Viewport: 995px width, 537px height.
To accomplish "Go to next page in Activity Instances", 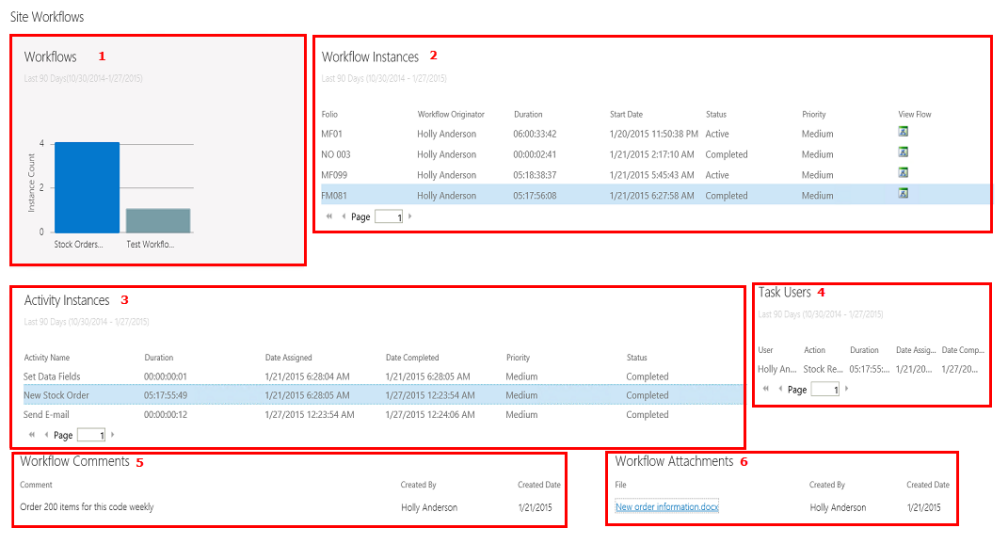I will (112, 435).
